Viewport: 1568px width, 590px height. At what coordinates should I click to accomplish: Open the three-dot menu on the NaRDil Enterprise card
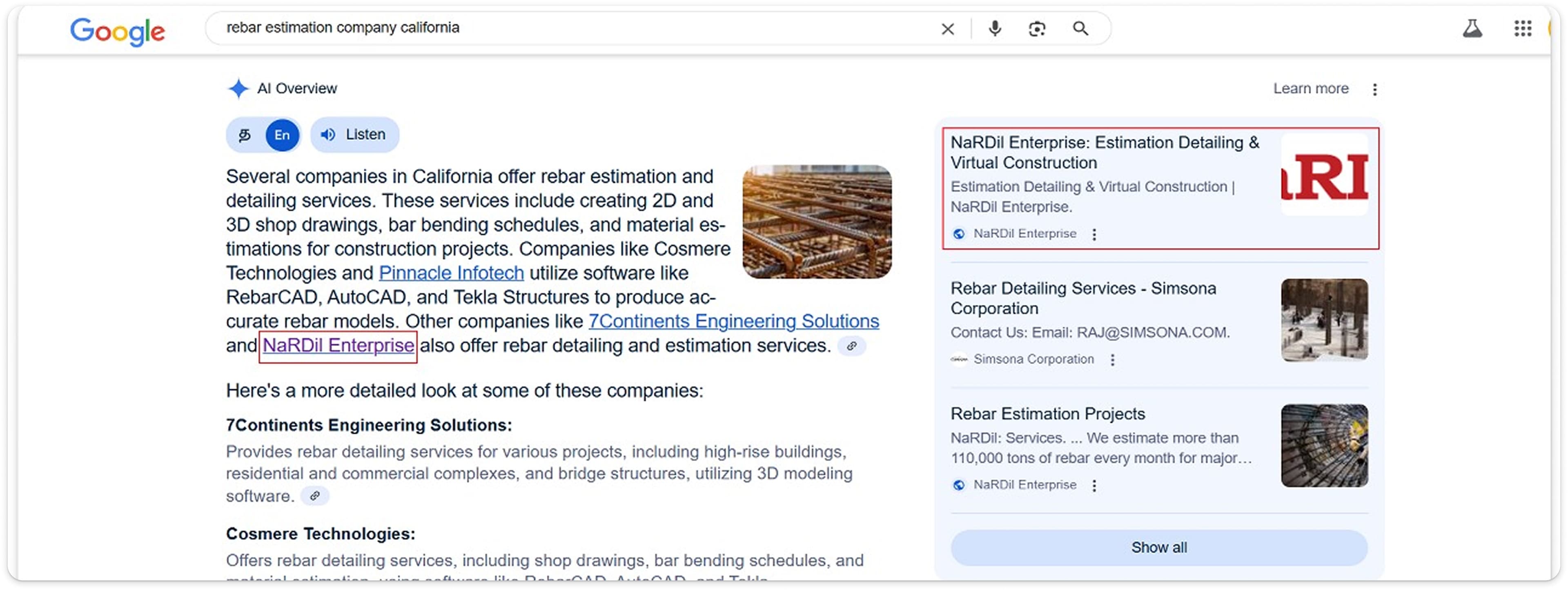pos(1094,233)
